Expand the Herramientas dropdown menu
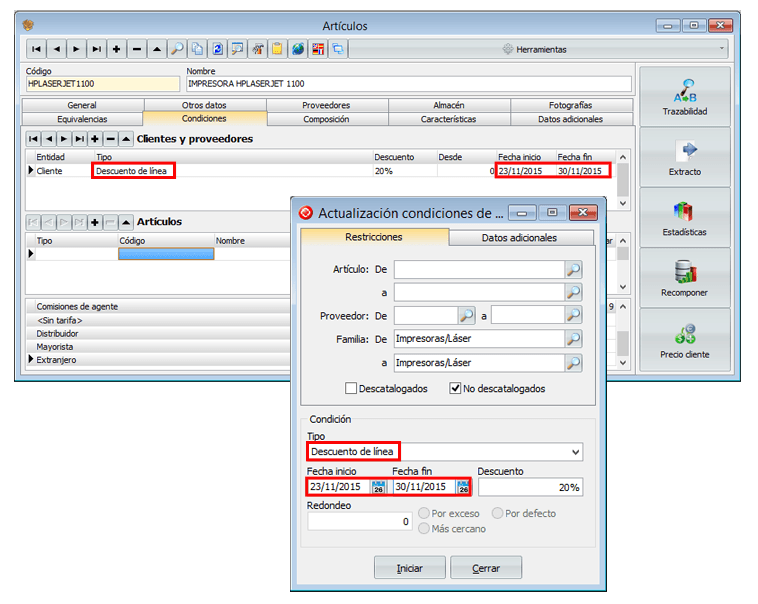This screenshot has height=604, width=758. (723, 48)
